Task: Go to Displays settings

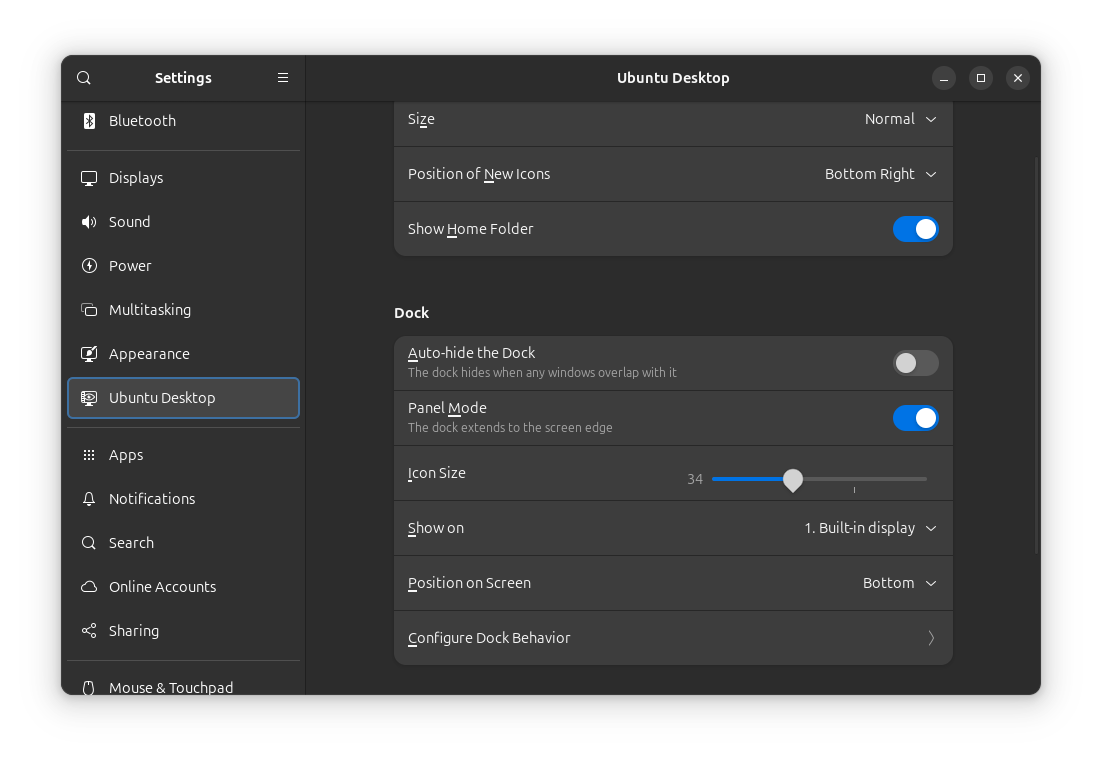Action: coord(183,179)
